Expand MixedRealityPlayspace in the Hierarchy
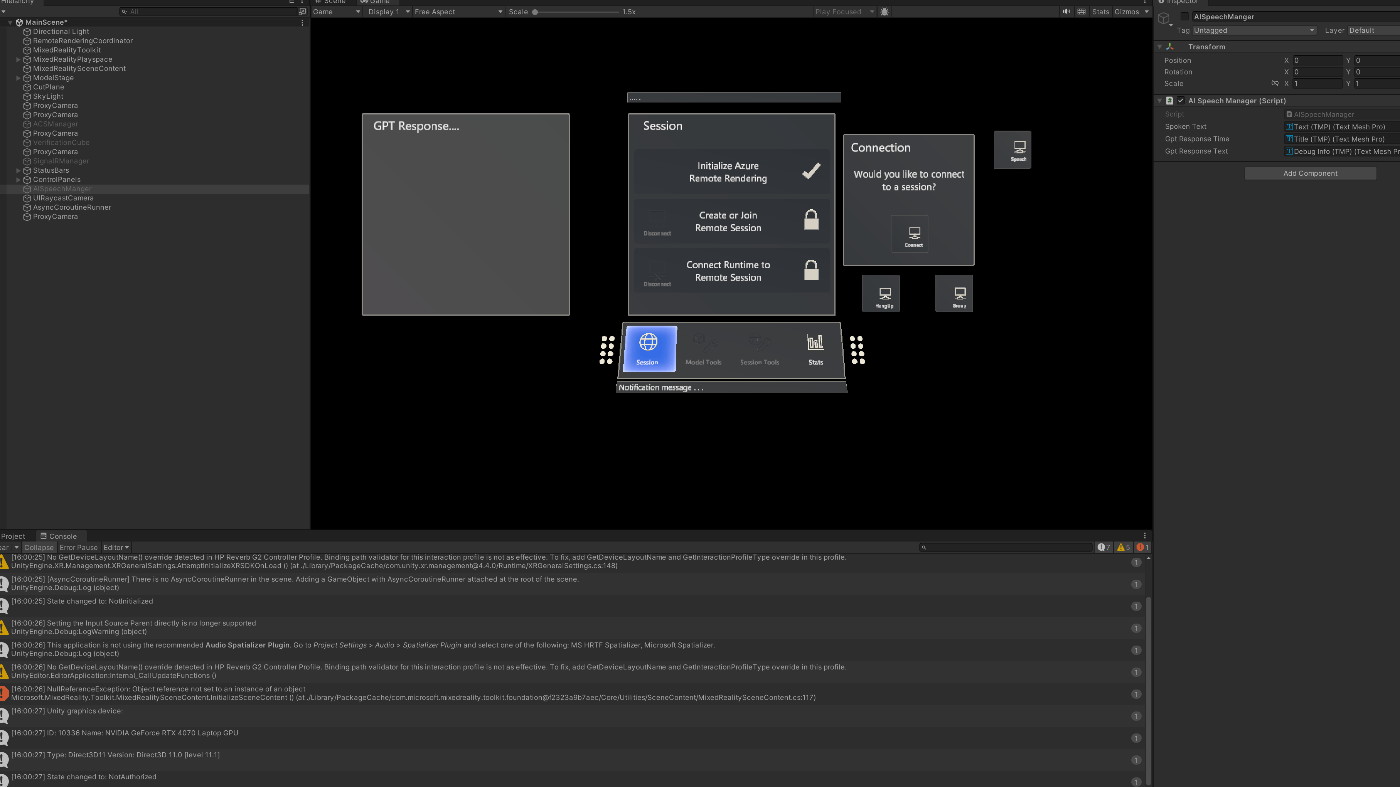This screenshot has height=787, width=1400. (18, 59)
